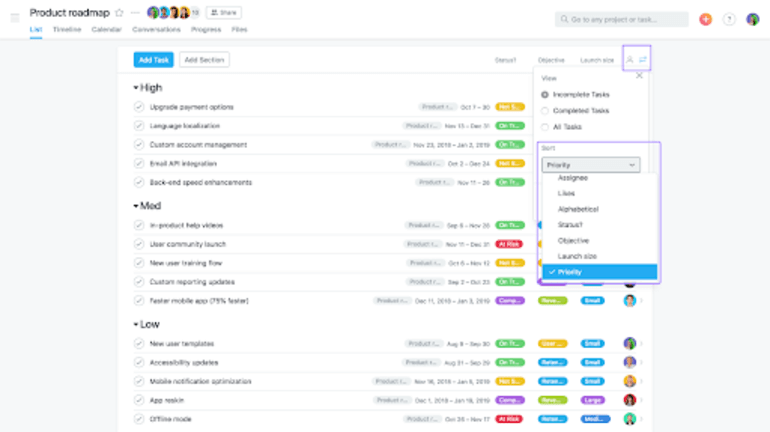Click the Add Section button
The width and height of the screenshot is (770, 432).
point(204,60)
